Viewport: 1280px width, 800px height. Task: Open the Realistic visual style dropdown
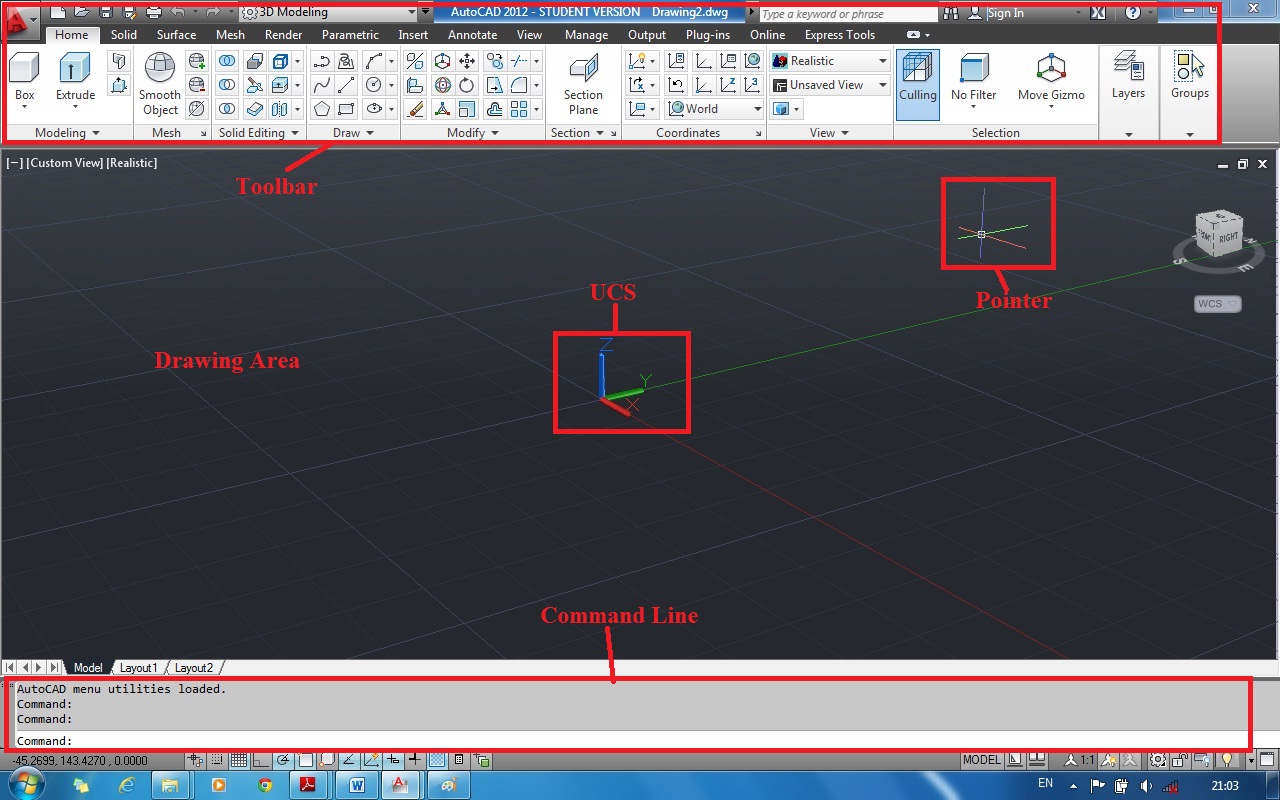[x=829, y=61]
